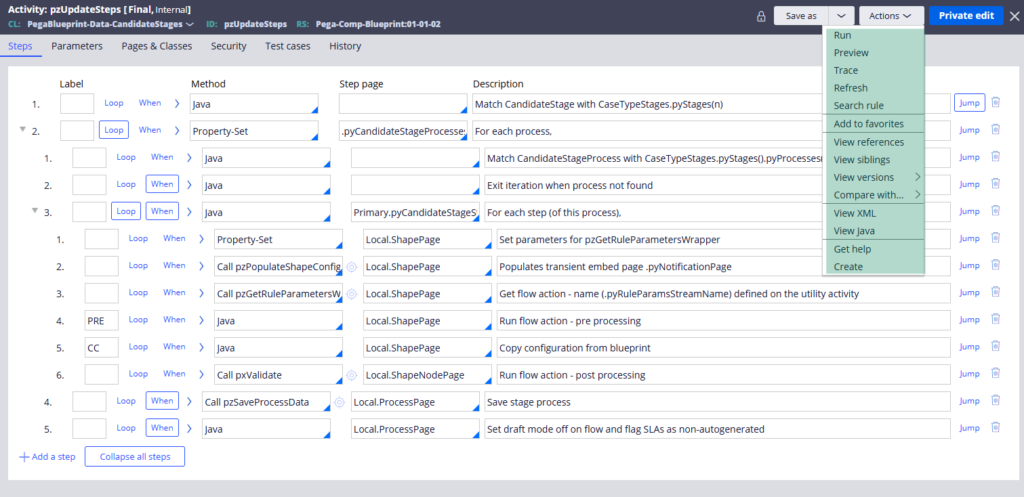The width and height of the screenshot is (1024, 497).
Task: Select 'Add to favorites' menu entry
Action: click(873, 123)
